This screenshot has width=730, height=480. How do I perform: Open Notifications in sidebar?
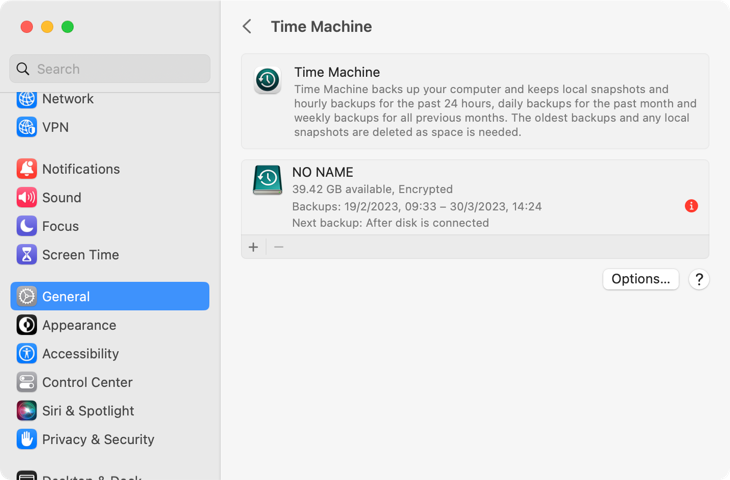pyautogui.click(x=110, y=169)
